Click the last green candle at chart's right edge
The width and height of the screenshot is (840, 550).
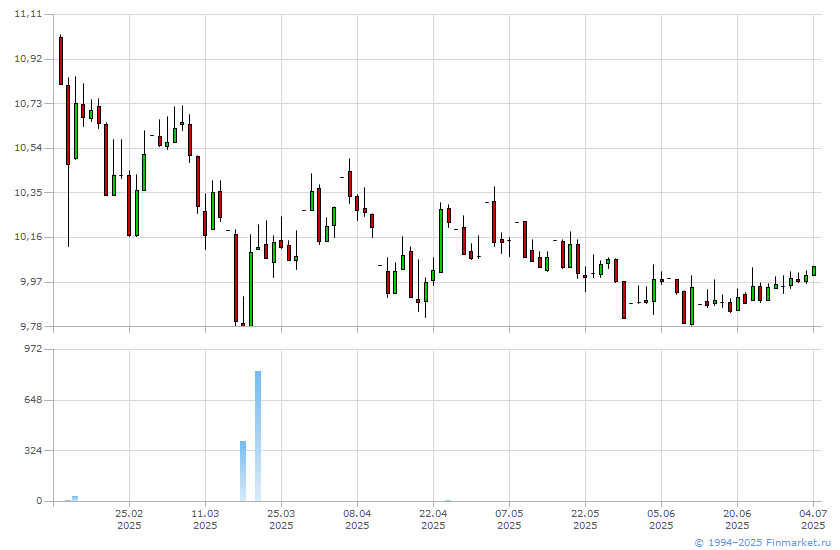814,271
